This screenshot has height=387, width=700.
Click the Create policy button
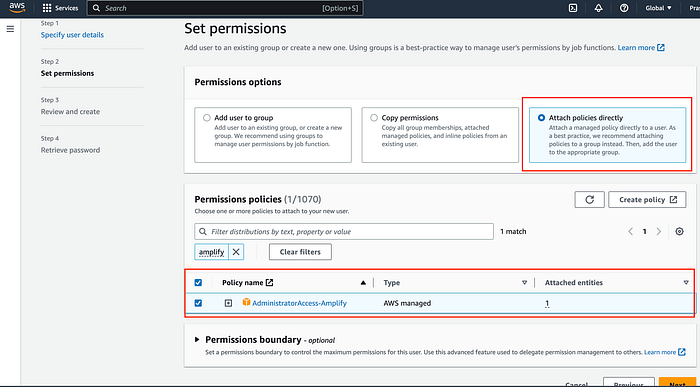[647, 200]
